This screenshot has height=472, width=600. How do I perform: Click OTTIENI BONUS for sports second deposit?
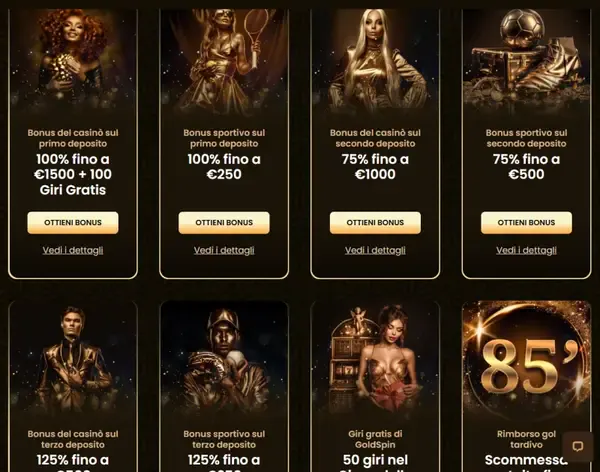(526, 223)
